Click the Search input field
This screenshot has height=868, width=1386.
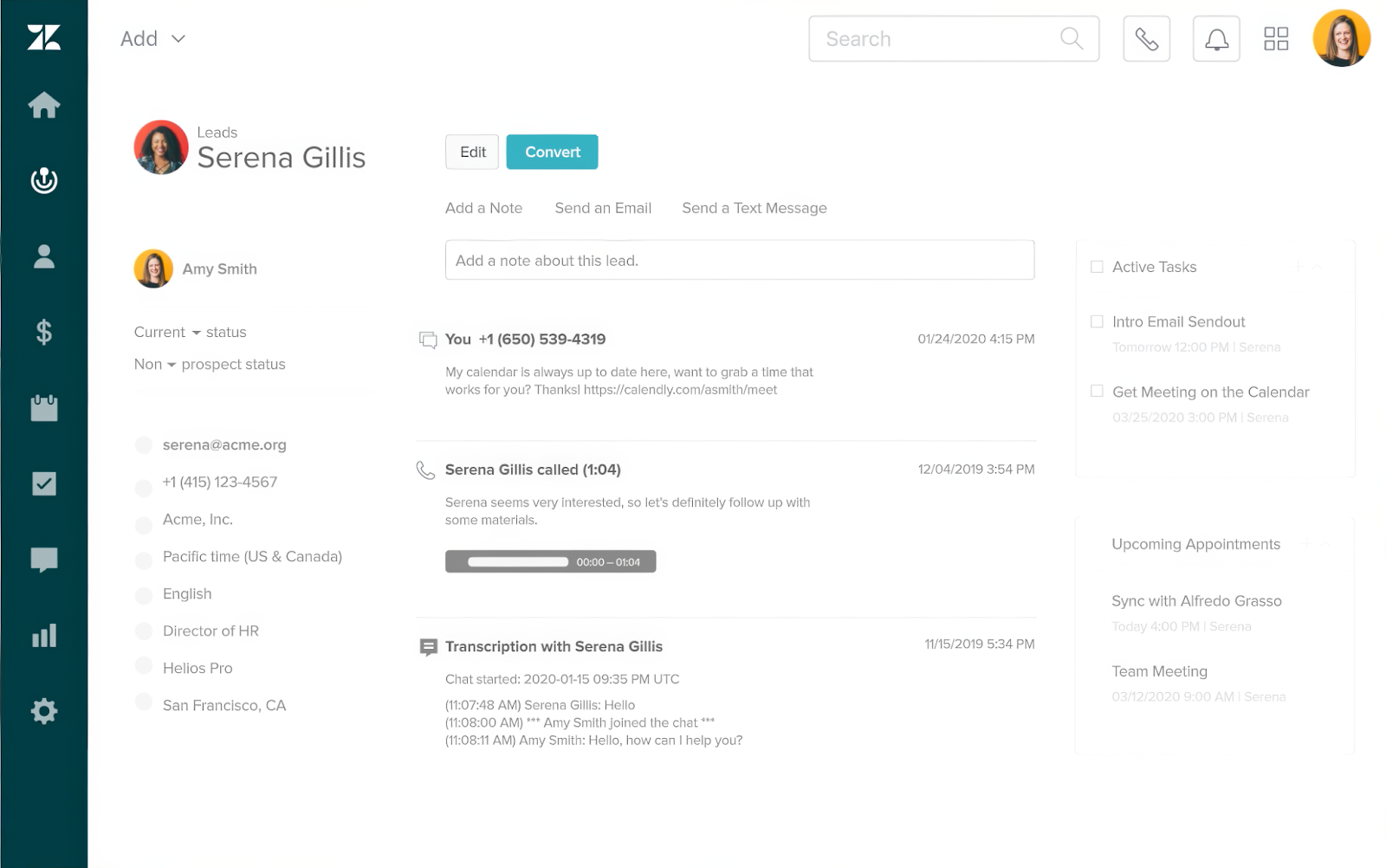click(954, 39)
